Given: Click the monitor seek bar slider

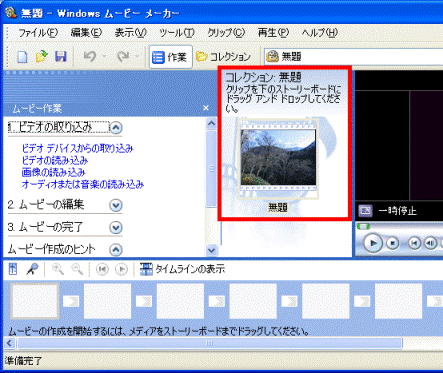Looking at the screenshot, I should (x=363, y=227).
